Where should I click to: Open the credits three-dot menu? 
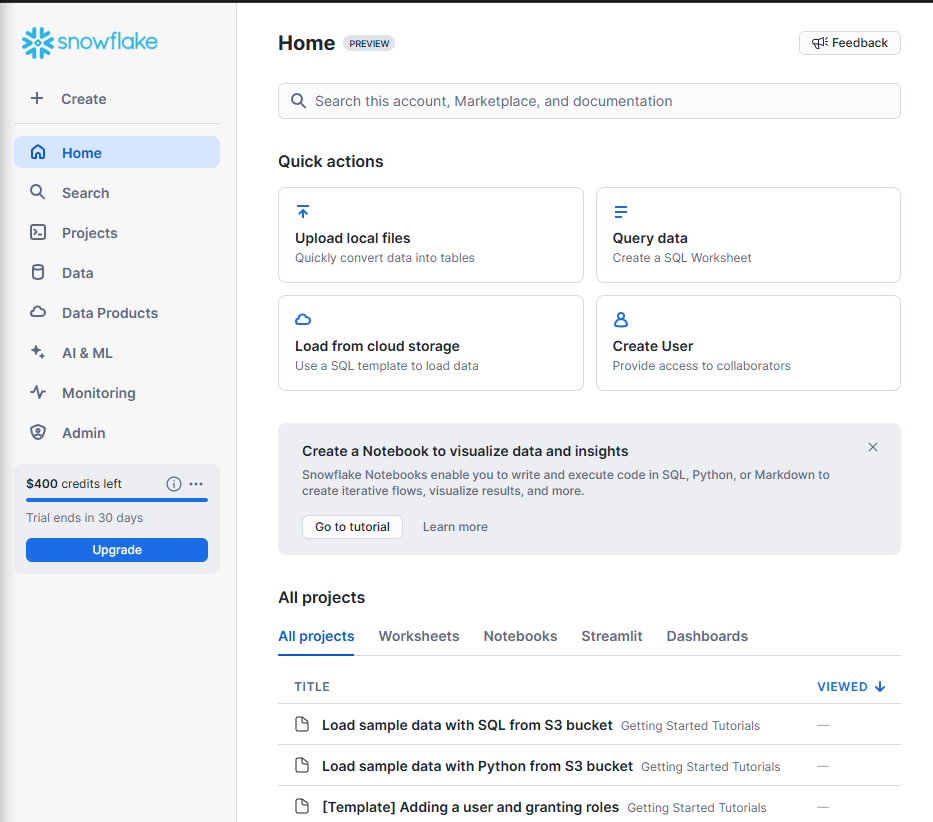196,484
